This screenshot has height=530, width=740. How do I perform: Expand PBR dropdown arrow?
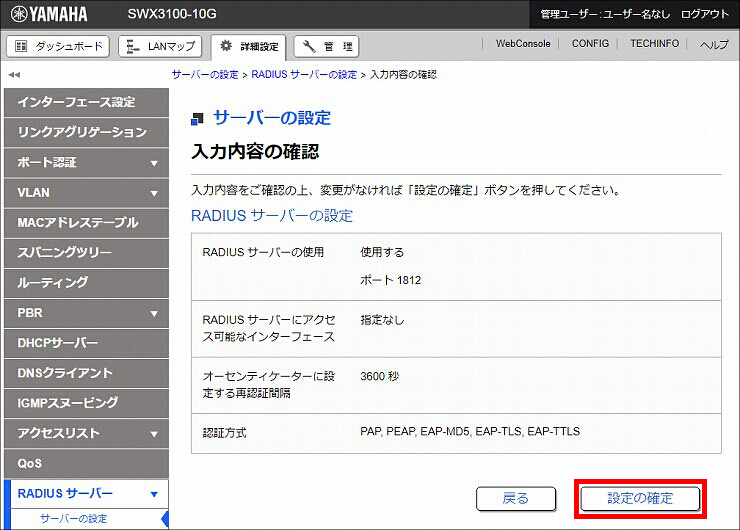point(154,314)
